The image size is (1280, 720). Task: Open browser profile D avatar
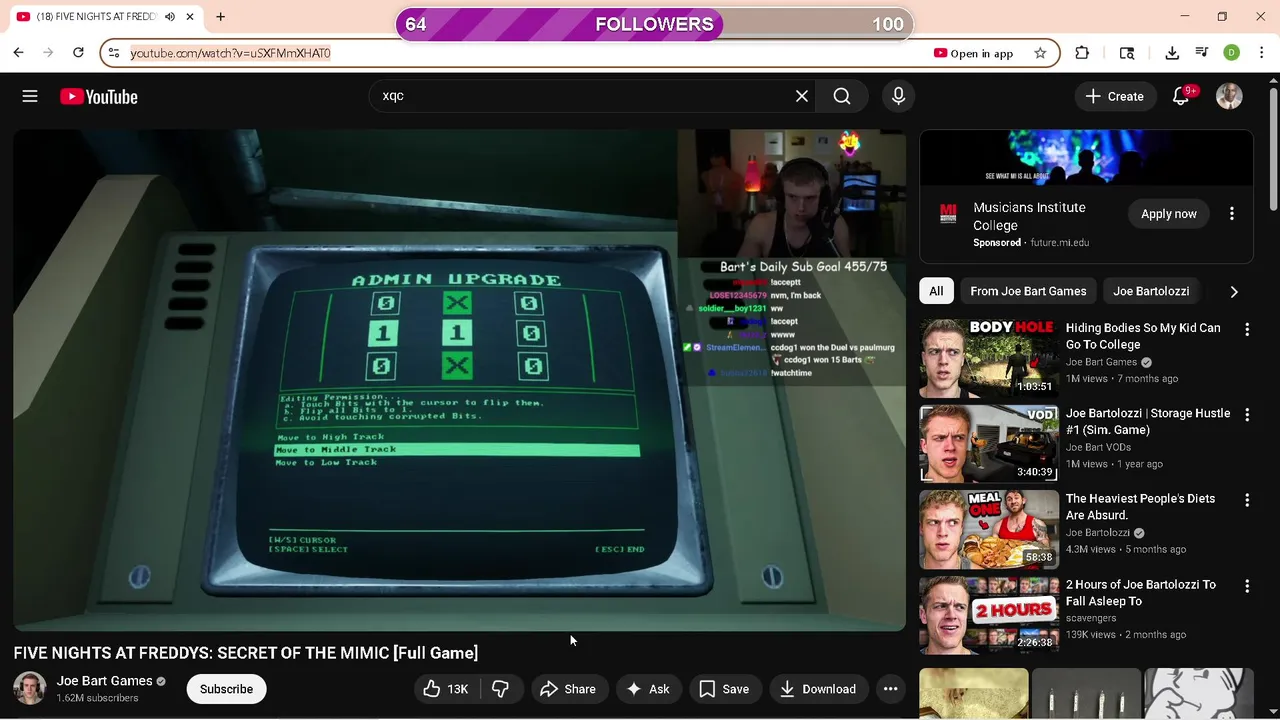[x=1232, y=53]
